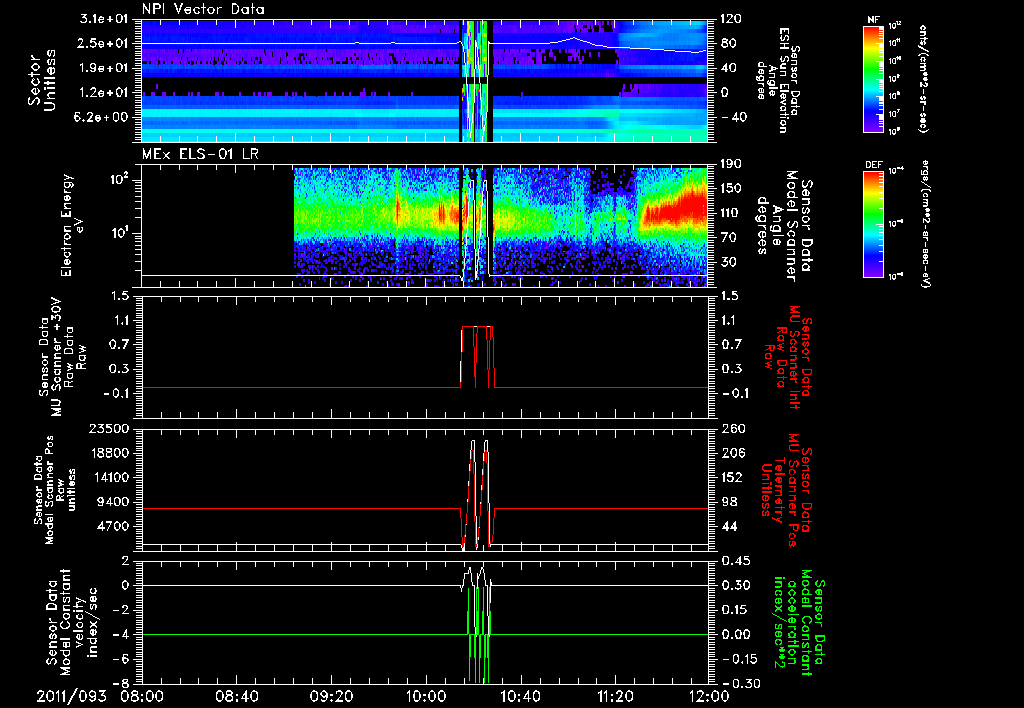Screen dimensions: 1024x708
Task: Click the 190 scanner angle tick value
Action: [x=731, y=164]
